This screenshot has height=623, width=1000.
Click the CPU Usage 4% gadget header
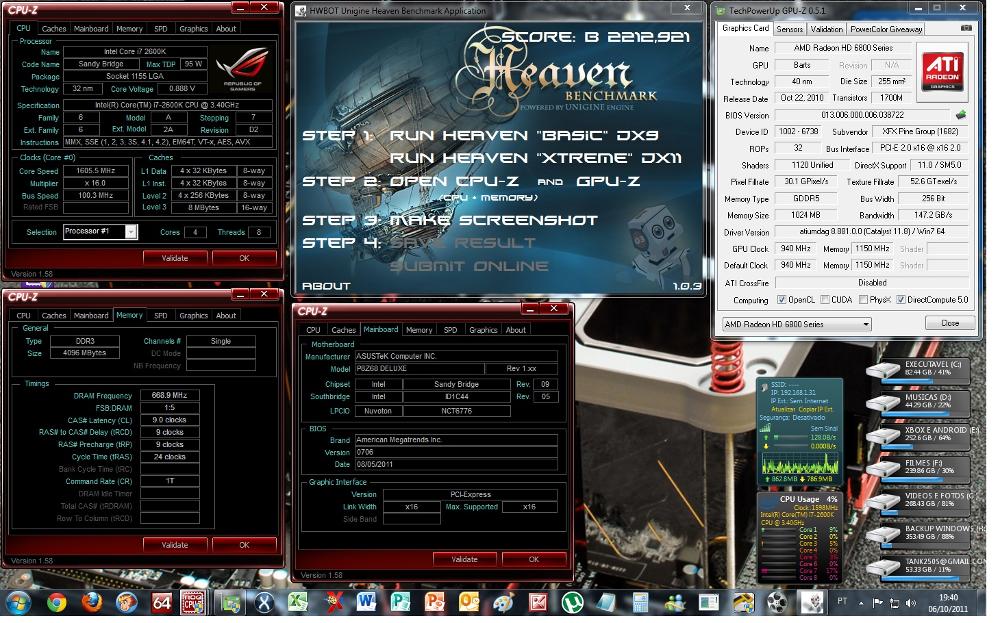tap(808, 499)
